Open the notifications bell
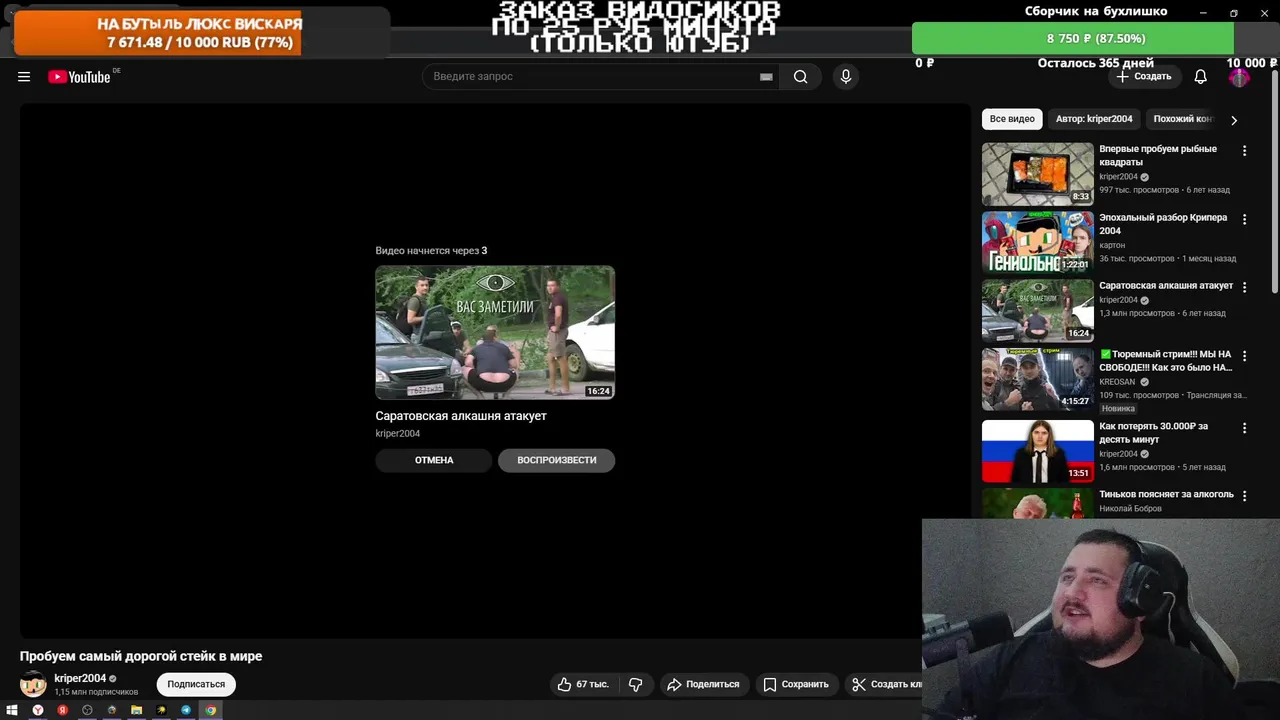This screenshot has width=1280, height=720. tap(1200, 77)
